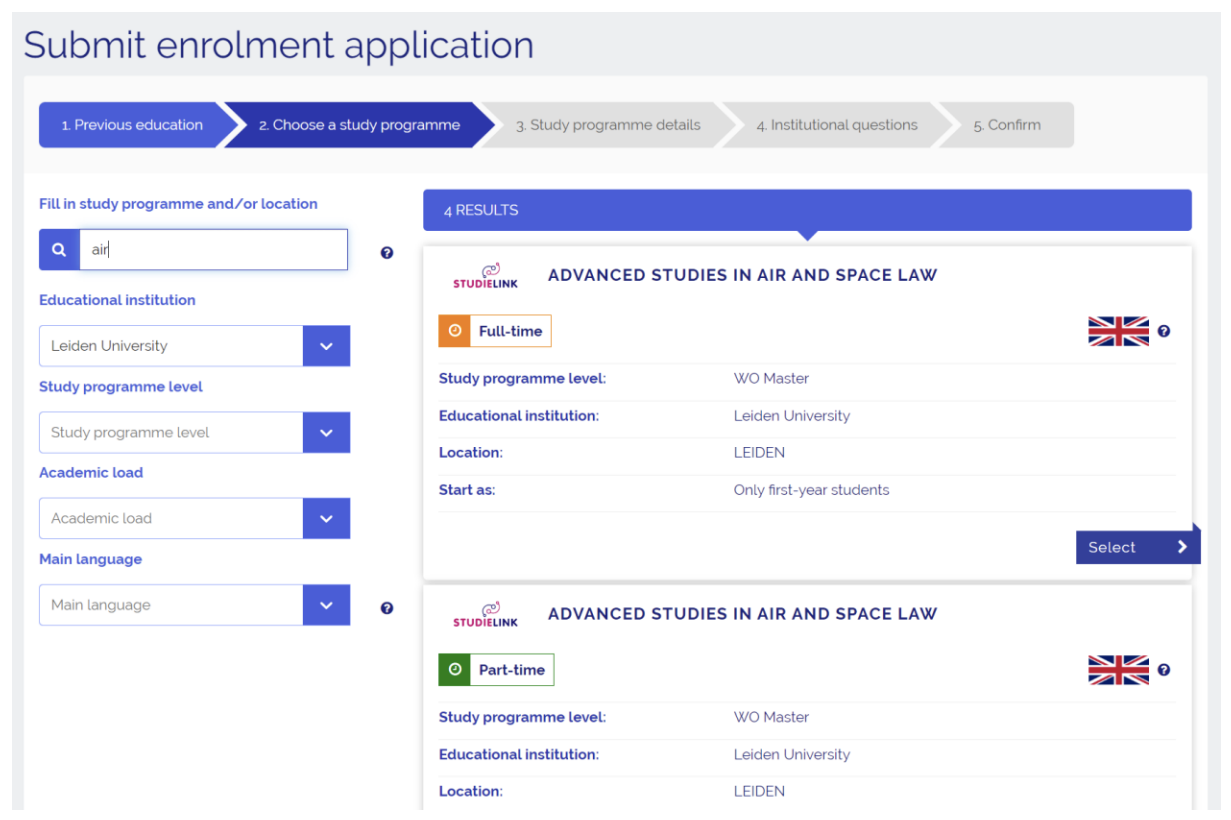Open the Academic load dropdown
Image resolution: width=1231 pixels, height=820 pixels.
click(x=326, y=519)
